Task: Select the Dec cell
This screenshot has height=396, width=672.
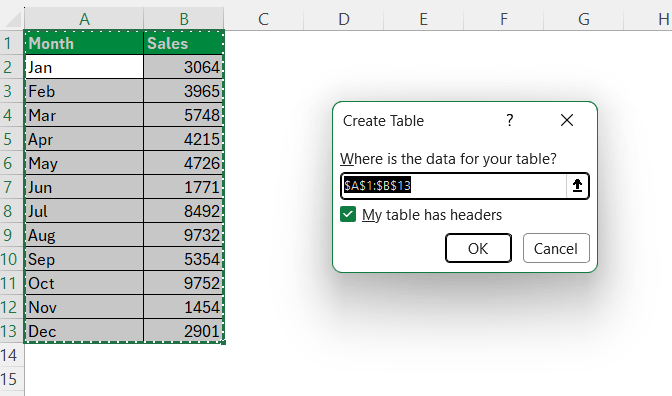Action: (x=84, y=331)
